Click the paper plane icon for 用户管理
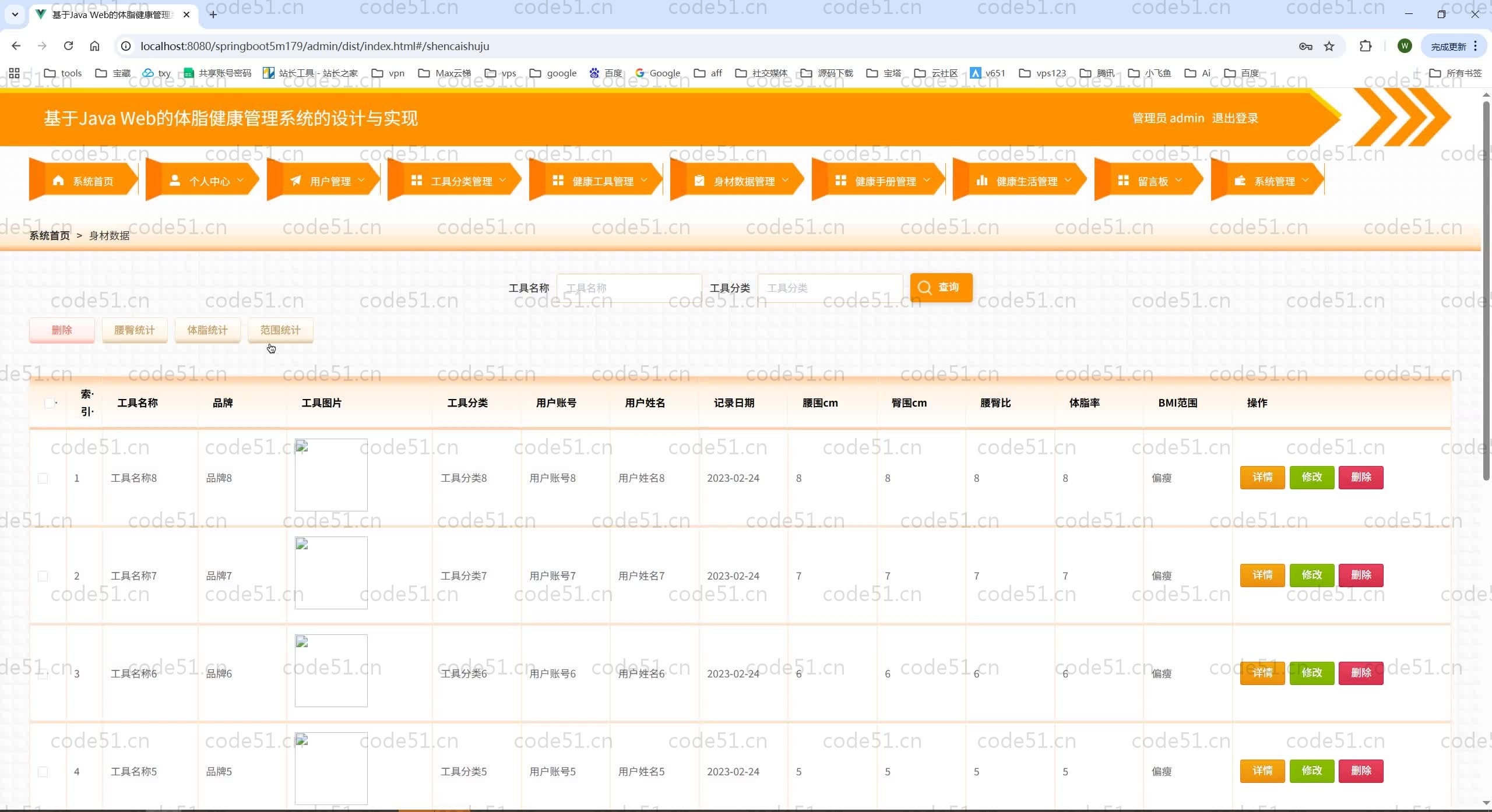The image size is (1492, 812). tap(296, 181)
